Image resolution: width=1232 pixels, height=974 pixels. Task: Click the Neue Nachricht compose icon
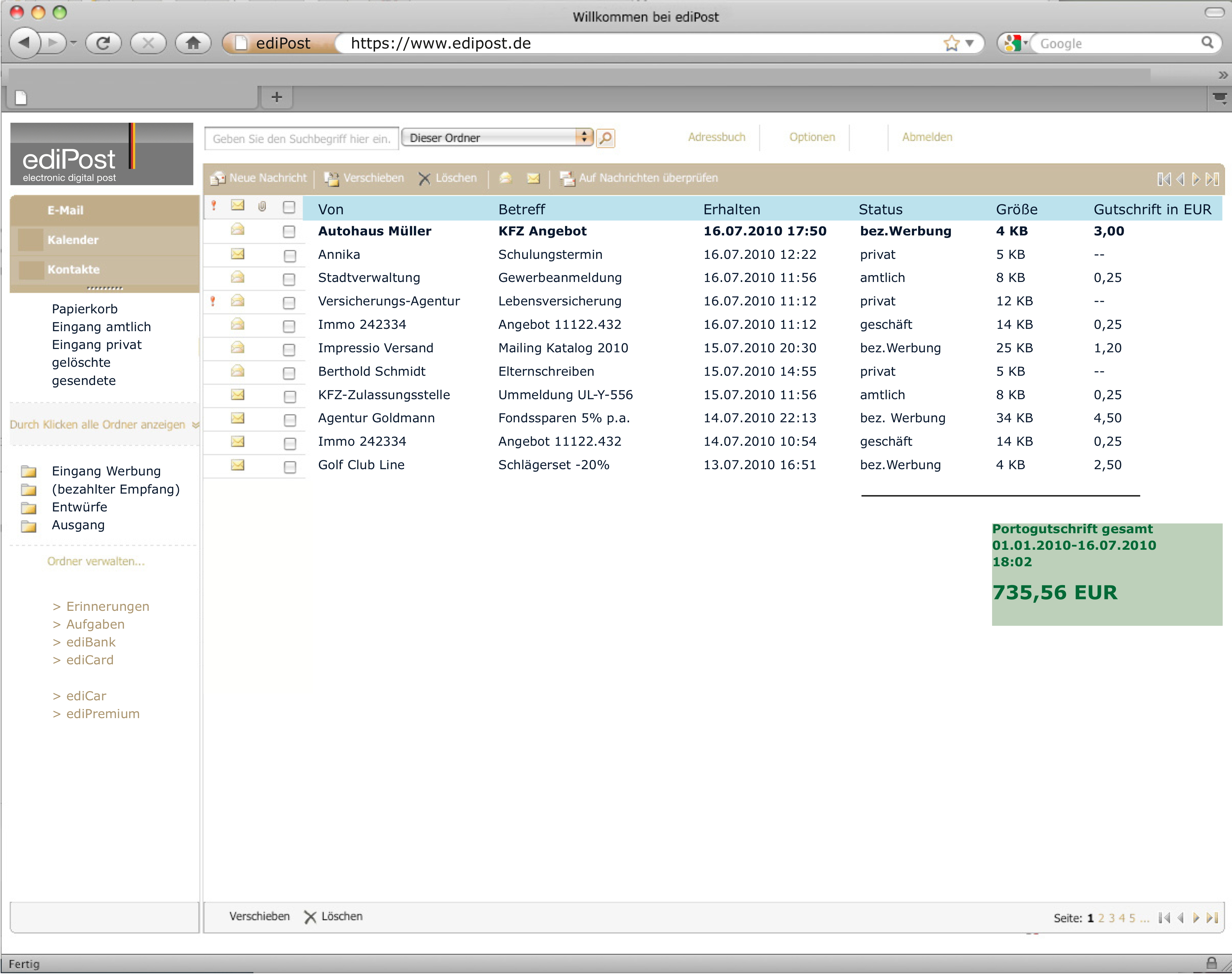[x=217, y=179]
